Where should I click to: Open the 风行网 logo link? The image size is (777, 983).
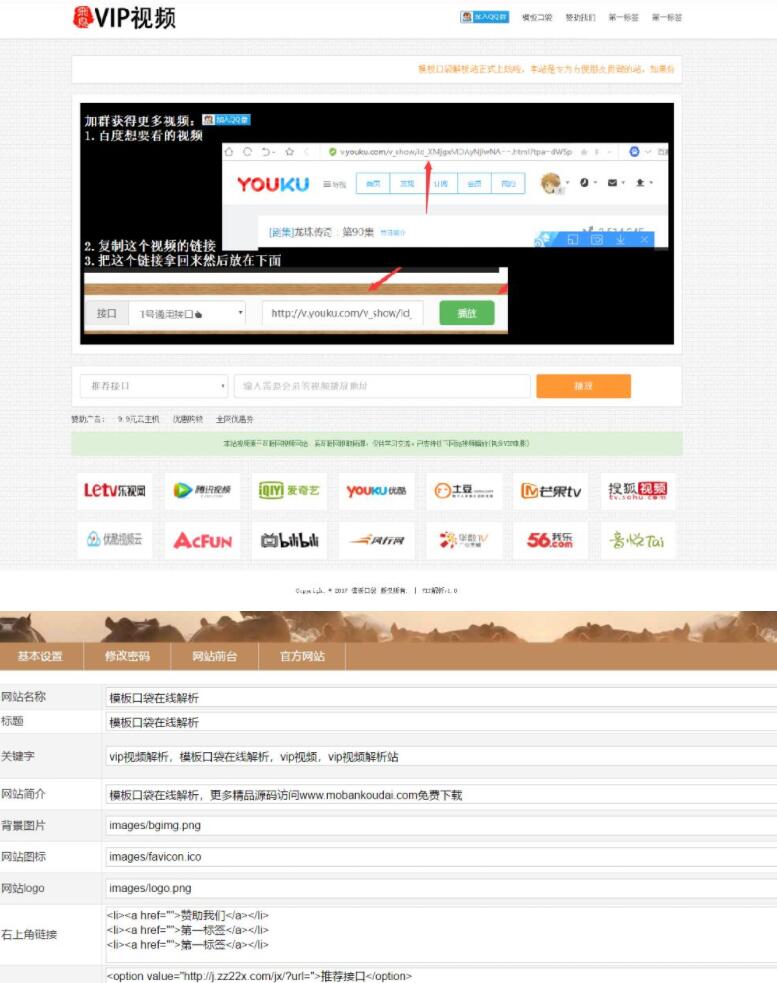click(x=376, y=540)
